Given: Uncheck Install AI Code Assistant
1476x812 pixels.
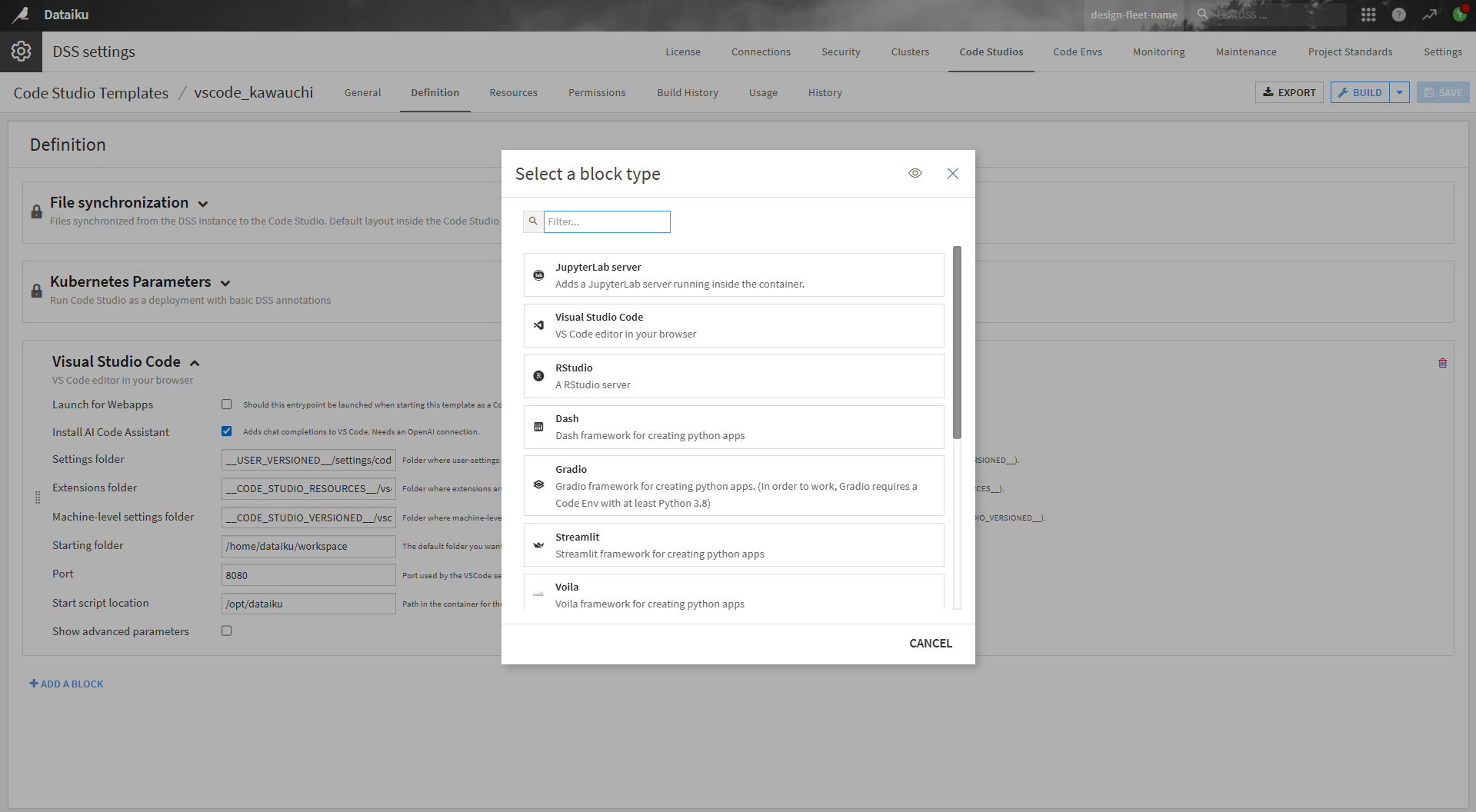Looking at the screenshot, I should [227, 431].
